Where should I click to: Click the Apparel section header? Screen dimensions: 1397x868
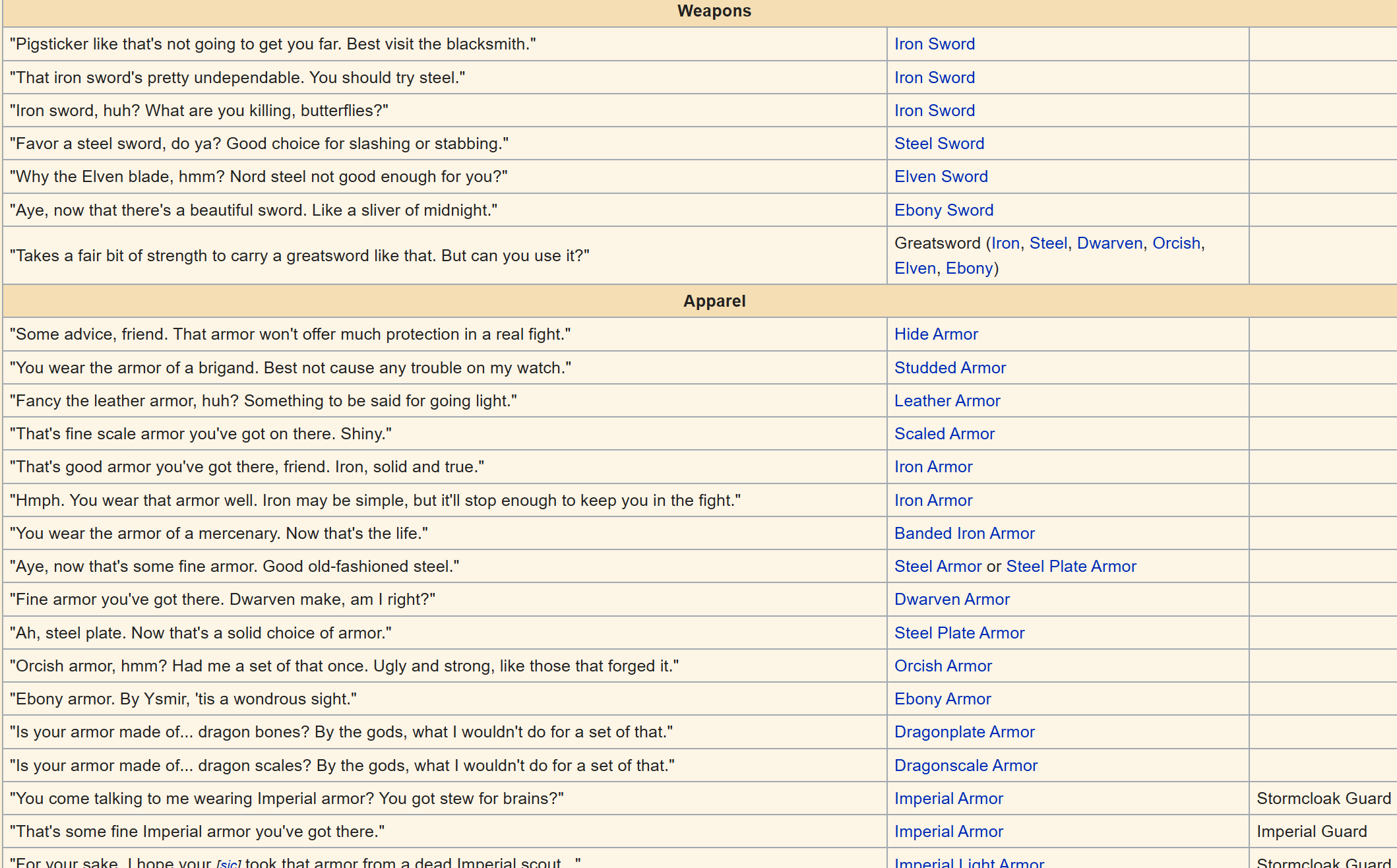[x=714, y=301]
